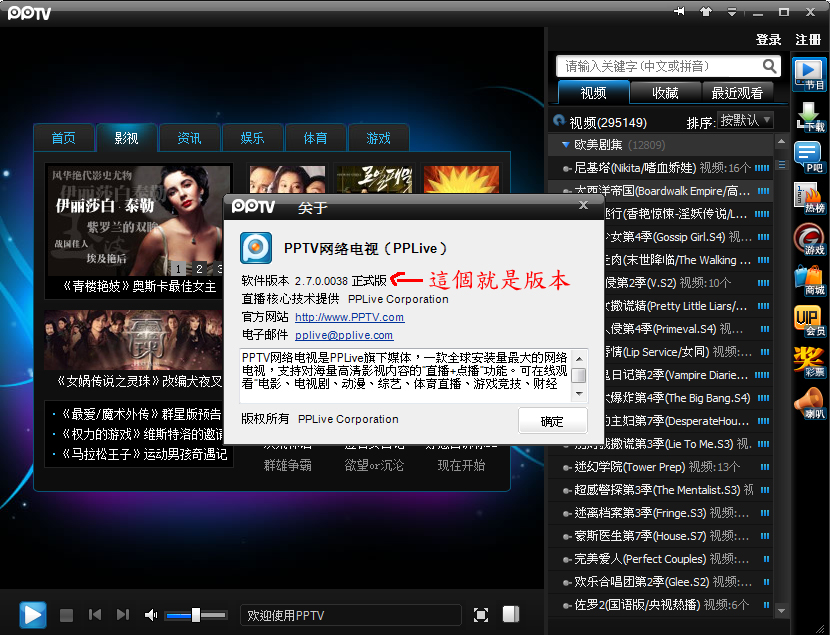Viewport: 830px width, 635px height.
Task: Select 首页 tab in content panel
Action: 64,138
